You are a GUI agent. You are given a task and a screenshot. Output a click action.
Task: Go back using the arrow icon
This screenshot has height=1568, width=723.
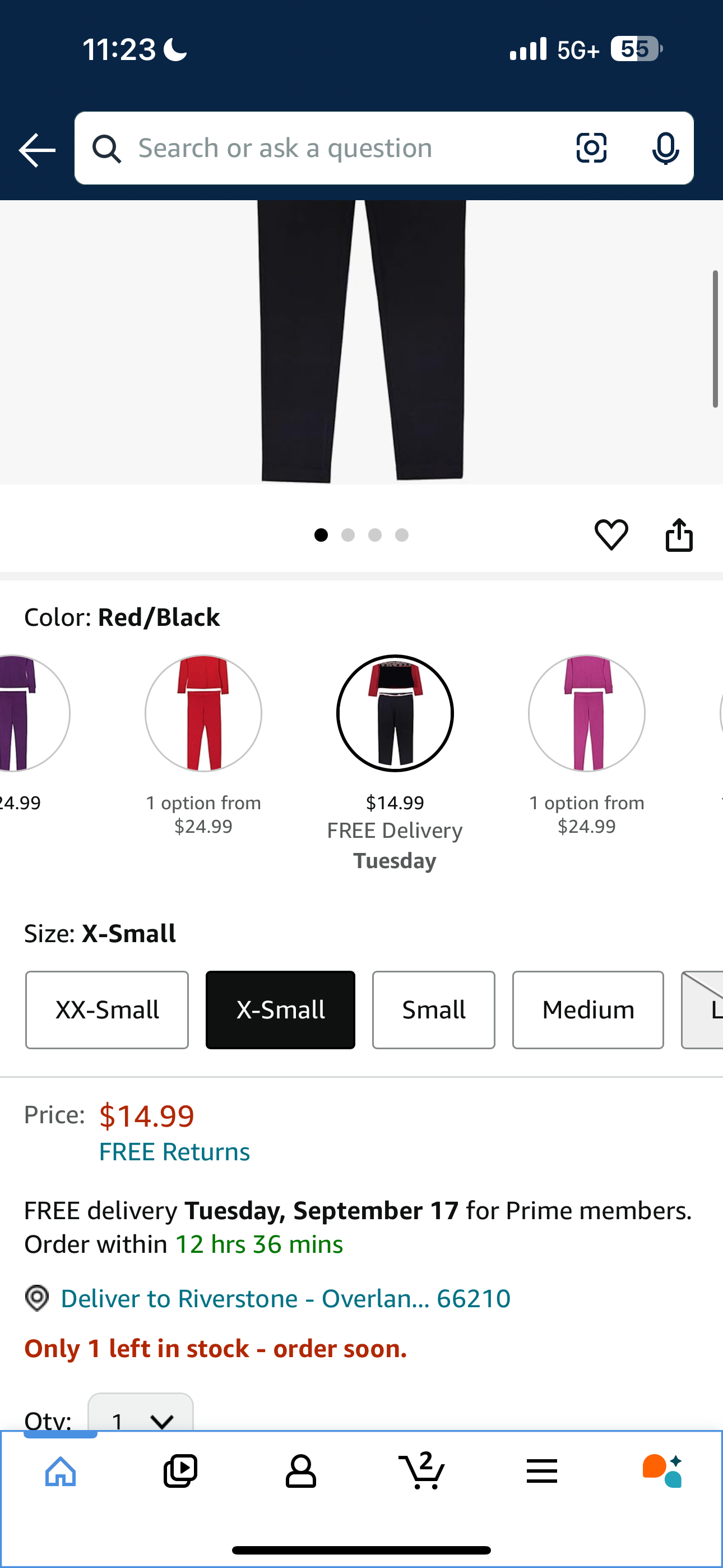coord(36,149)
